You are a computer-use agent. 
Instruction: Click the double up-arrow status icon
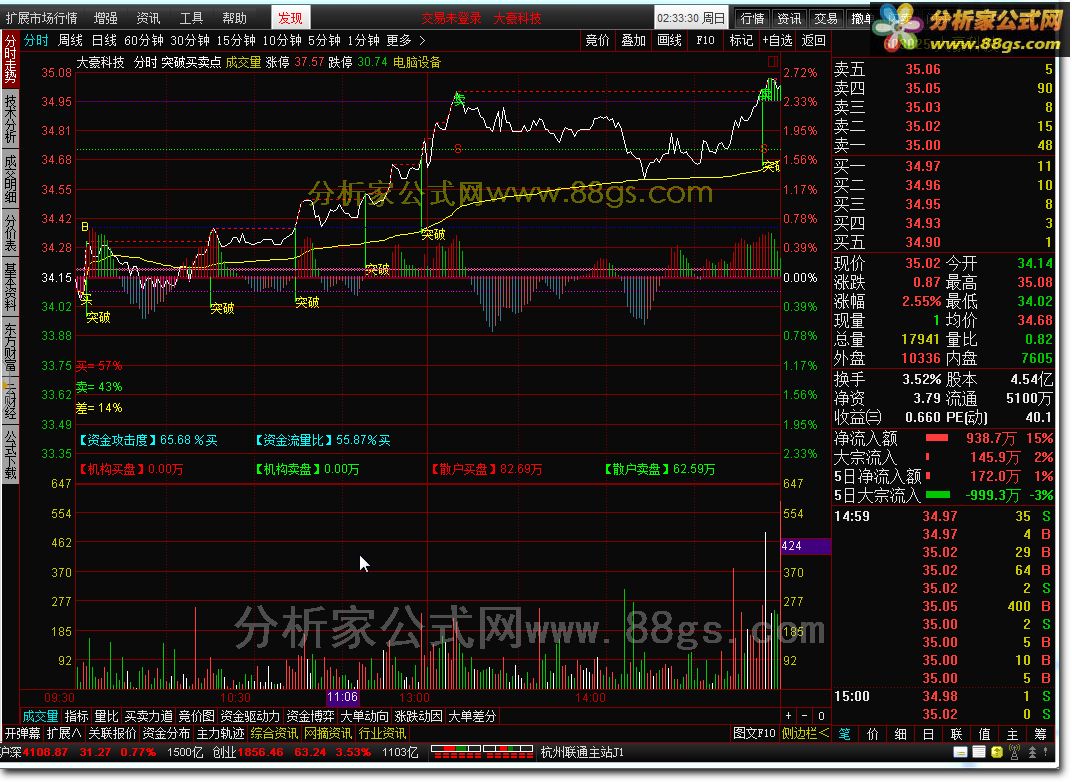[1032, 752]
